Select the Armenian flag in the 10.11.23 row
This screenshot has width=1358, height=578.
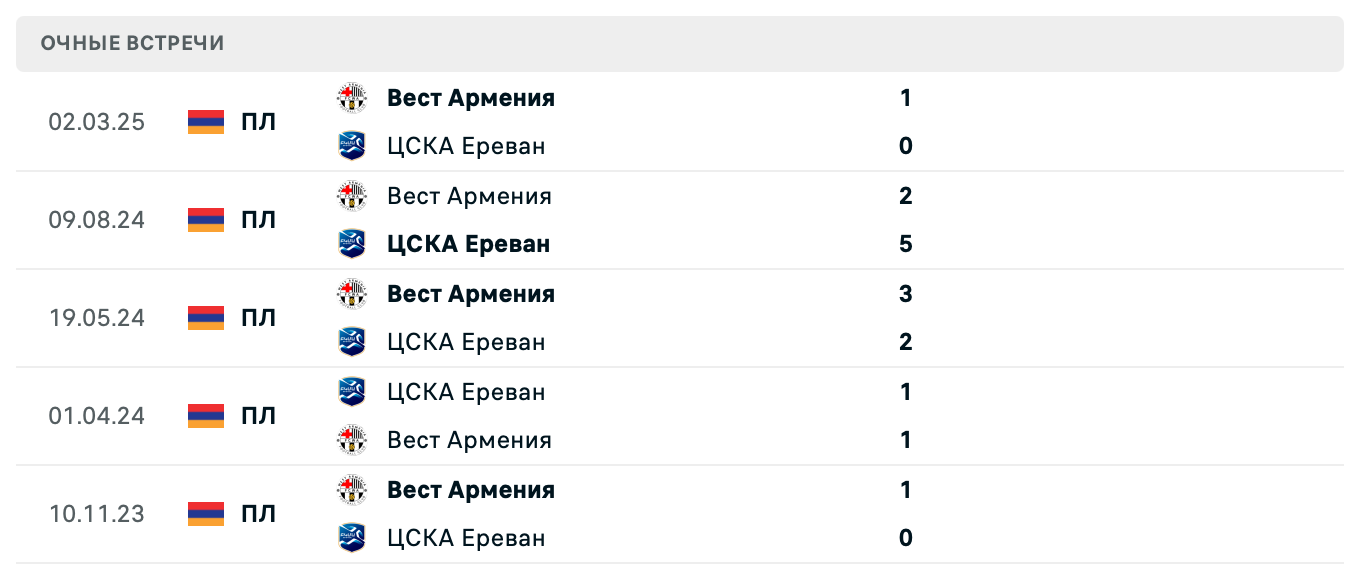(x=204, y=513)
